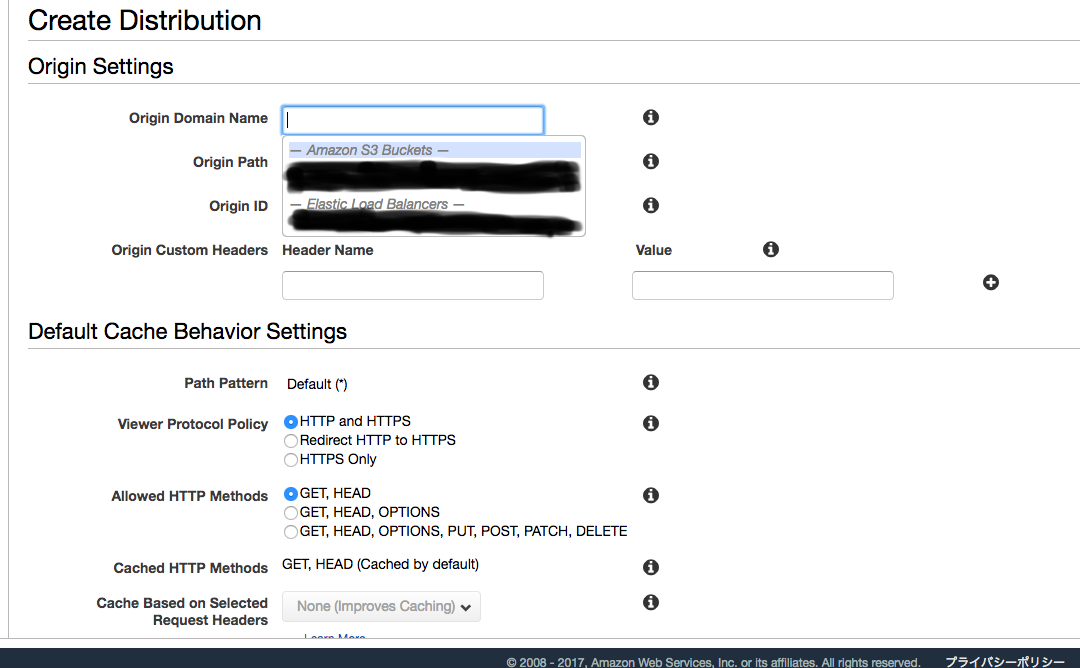The image size is (1080, 668).
Task: Click info icon for Cache Based on Headers
Action: [x=651, y=603]
